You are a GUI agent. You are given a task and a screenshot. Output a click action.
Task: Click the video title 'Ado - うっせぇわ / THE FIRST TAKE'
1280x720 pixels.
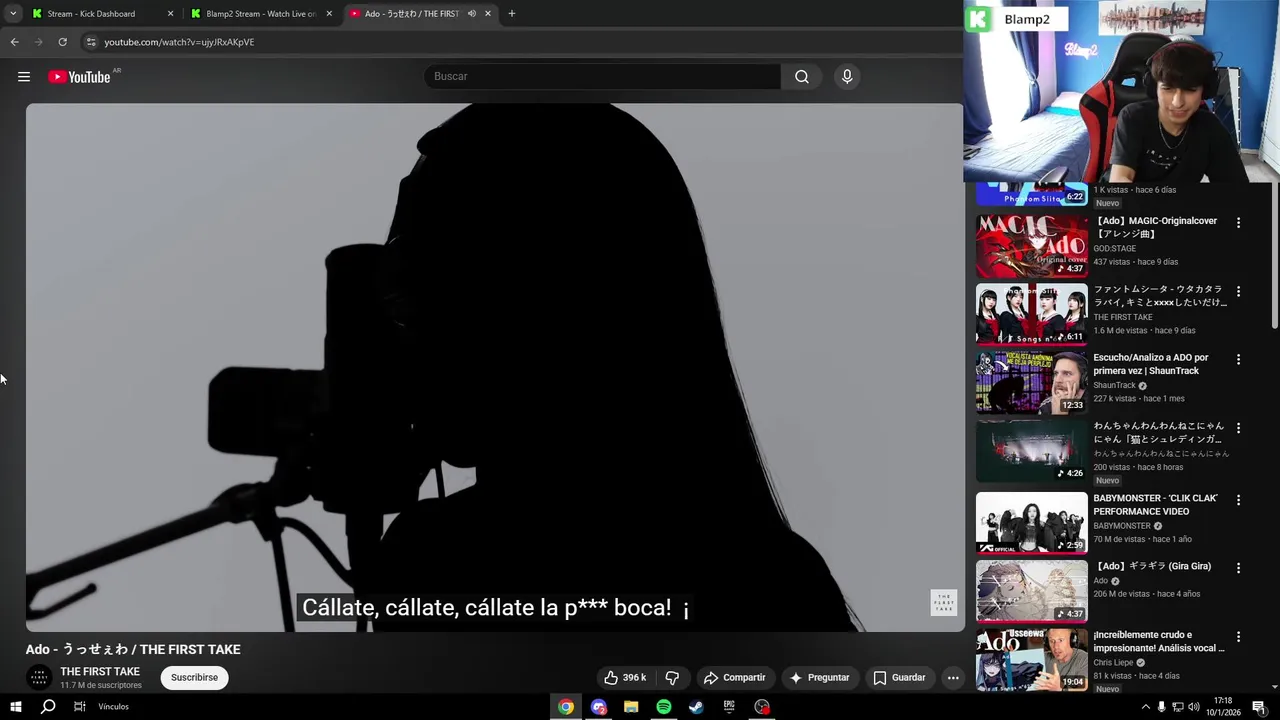133,649
